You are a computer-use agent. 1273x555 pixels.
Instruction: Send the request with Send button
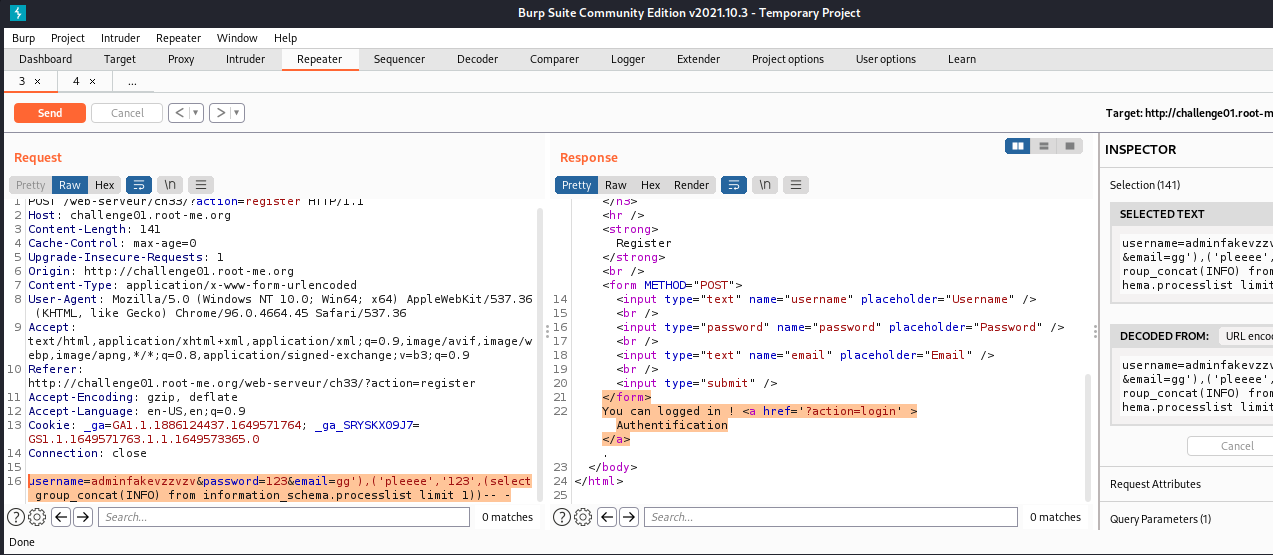coord(50,113)
